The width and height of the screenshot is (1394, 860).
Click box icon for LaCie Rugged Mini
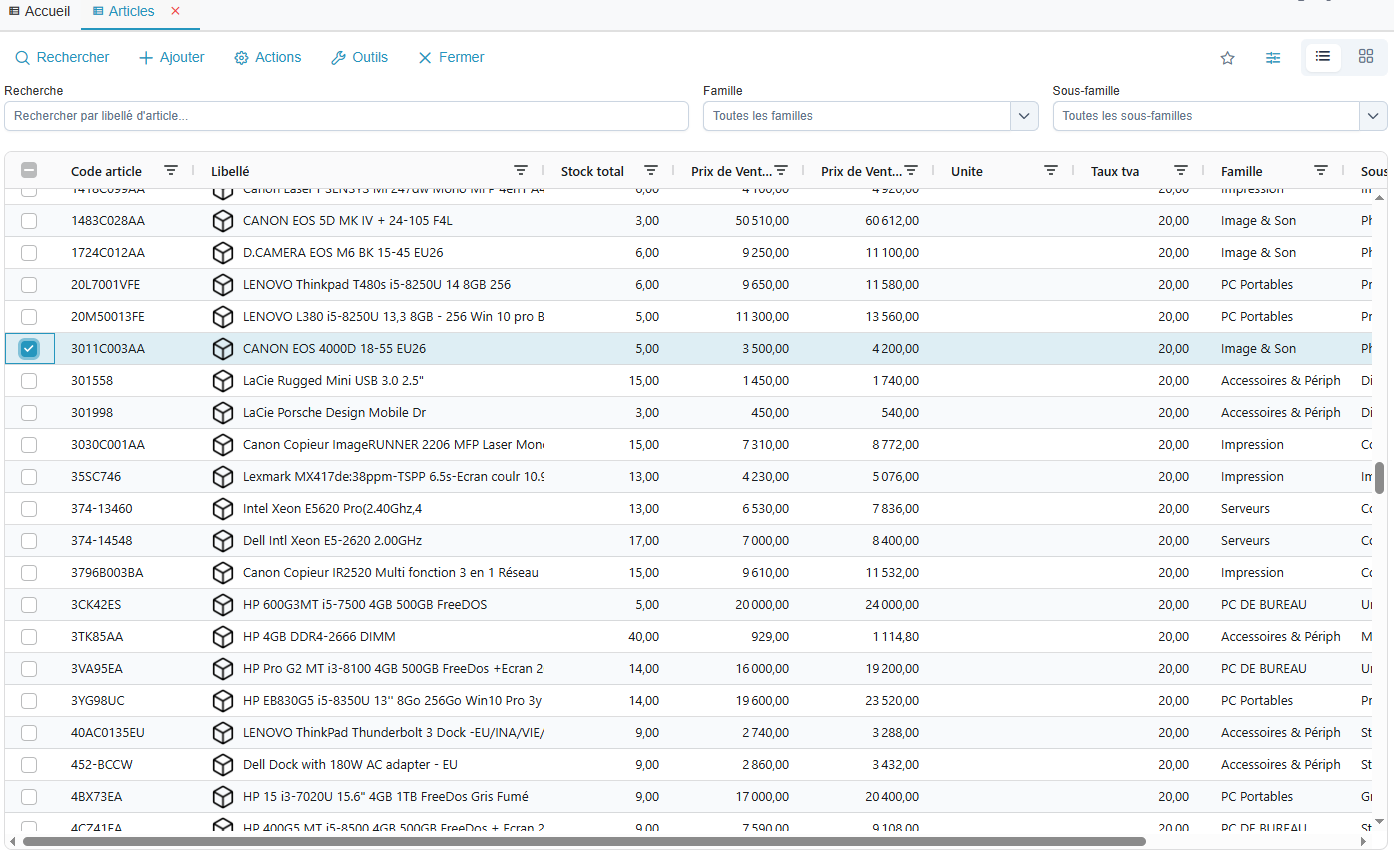pyautogui.click(x=222, y=381)
